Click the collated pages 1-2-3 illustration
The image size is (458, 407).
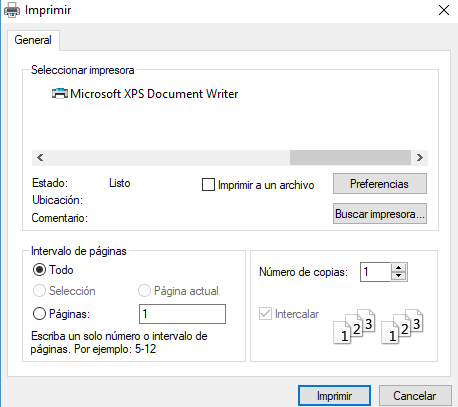(x=378, y=326)
